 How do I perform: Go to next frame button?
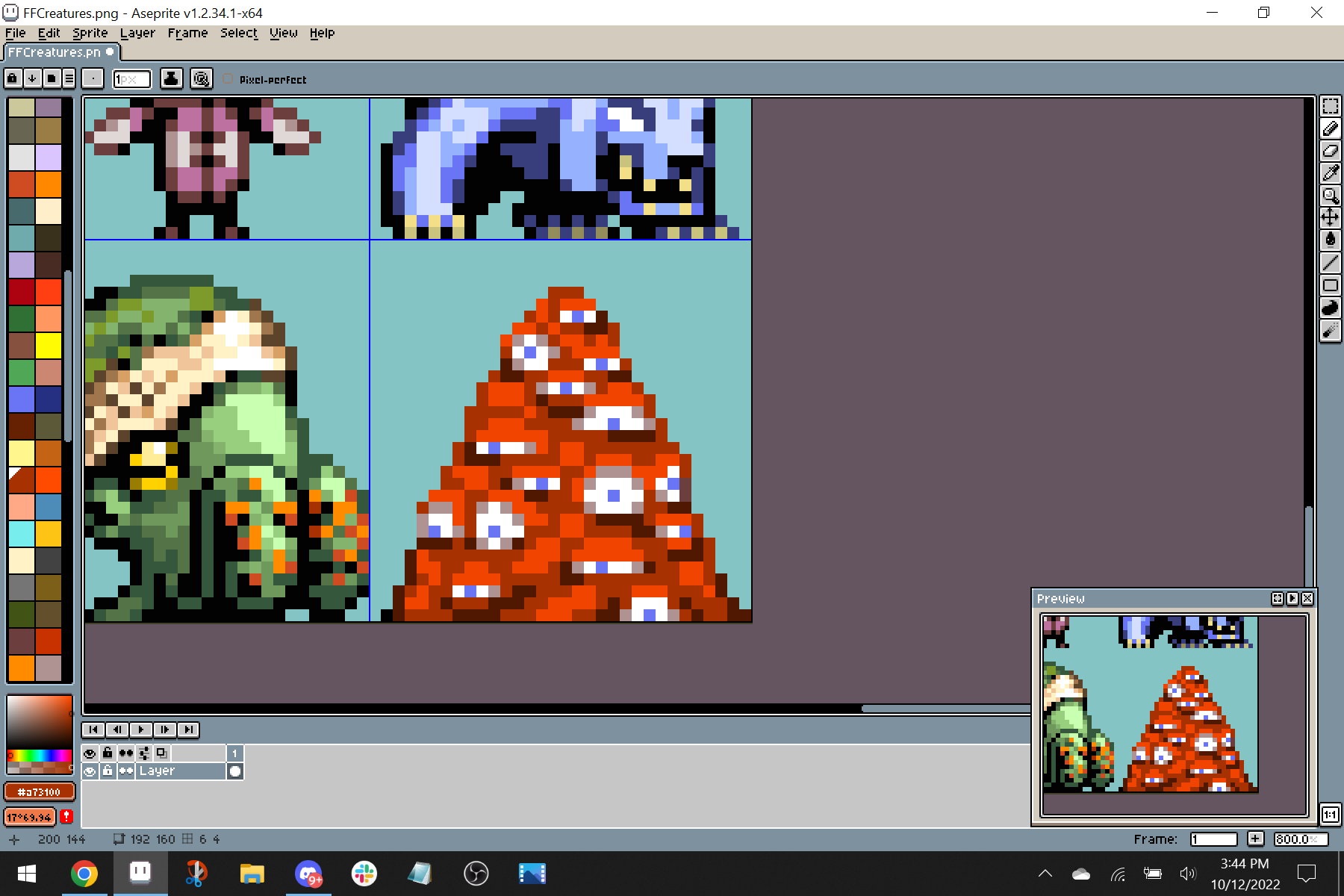164,729
